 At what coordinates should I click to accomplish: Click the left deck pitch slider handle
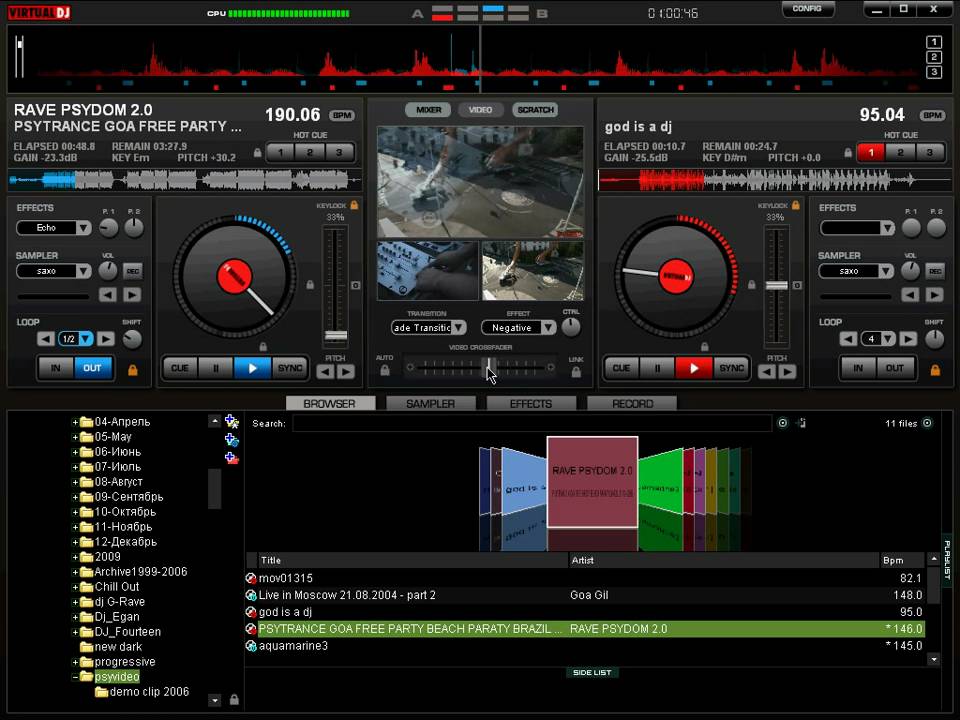click(x=336, y=336)
